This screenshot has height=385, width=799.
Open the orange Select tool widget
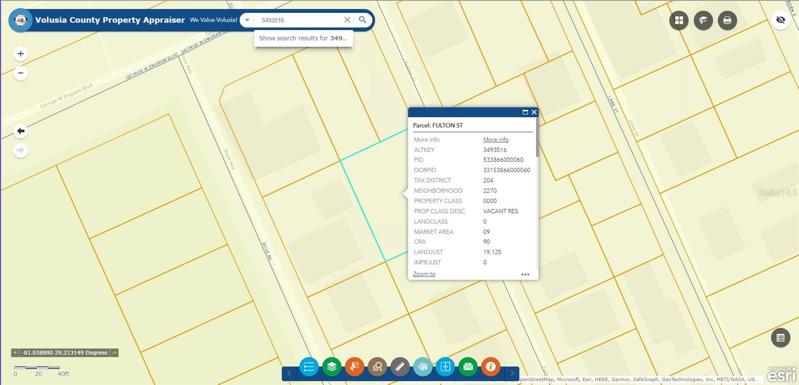[x=354, y=366]
